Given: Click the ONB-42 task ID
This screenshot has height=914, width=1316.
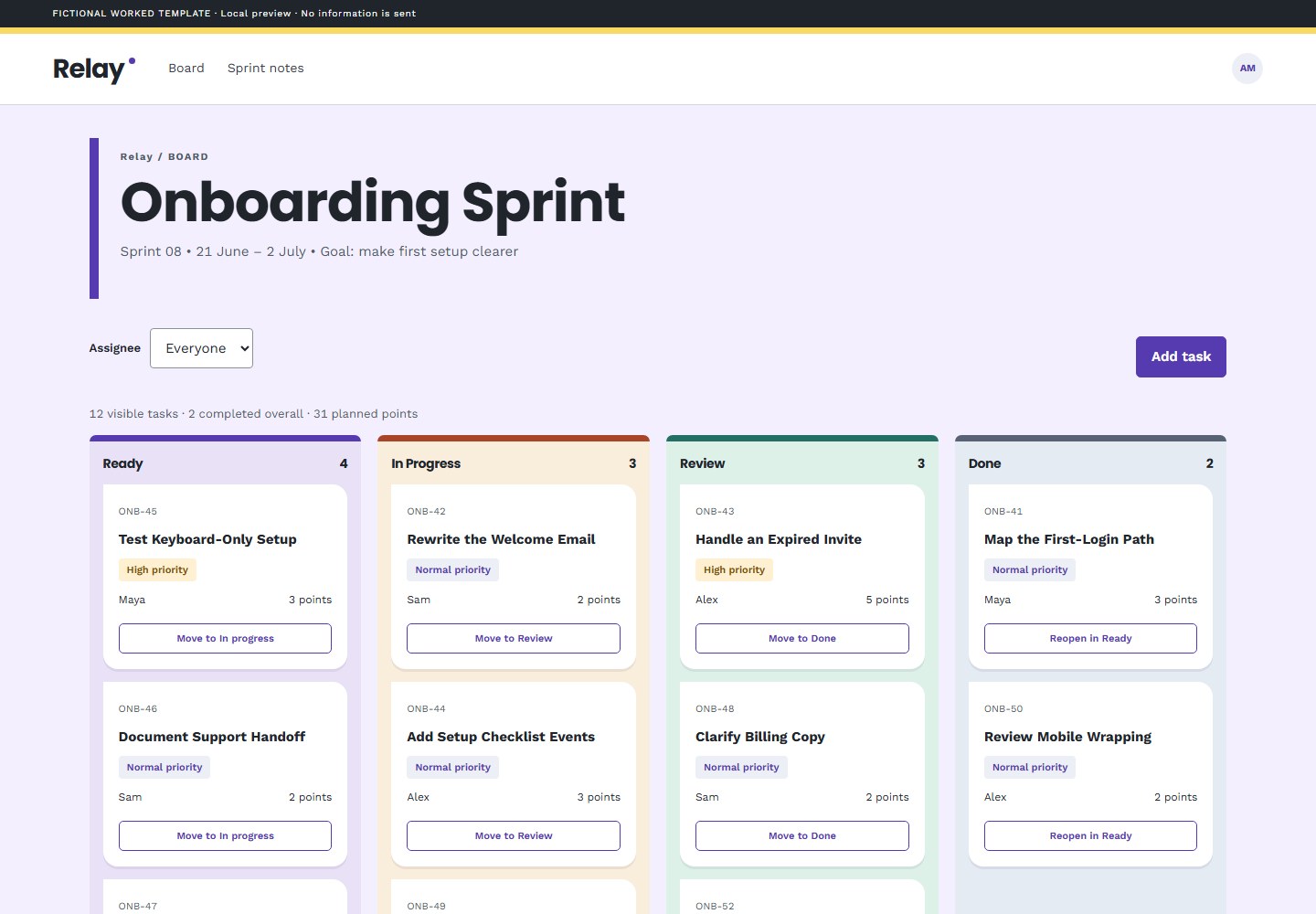Looking at the screenshot, I should pyautogui.click(x=426, y=512).
